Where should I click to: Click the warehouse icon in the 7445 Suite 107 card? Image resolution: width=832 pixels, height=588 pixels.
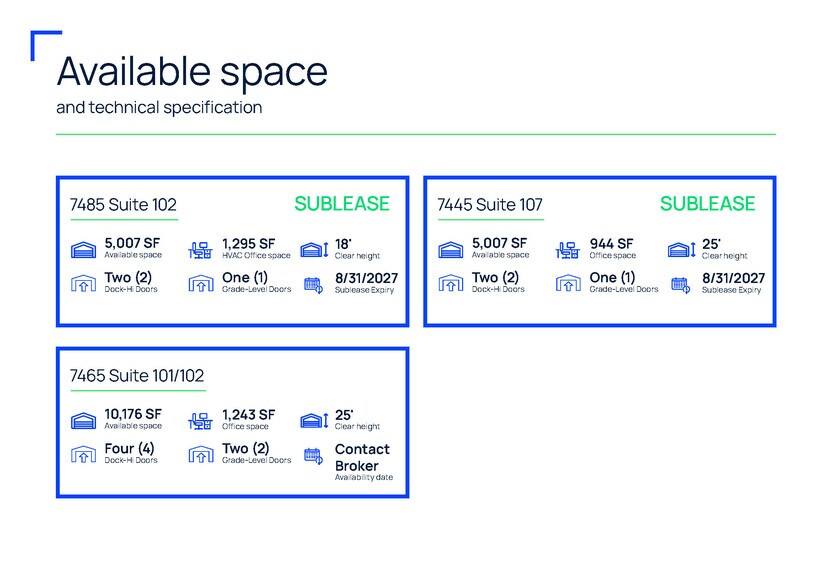point(450,249)
